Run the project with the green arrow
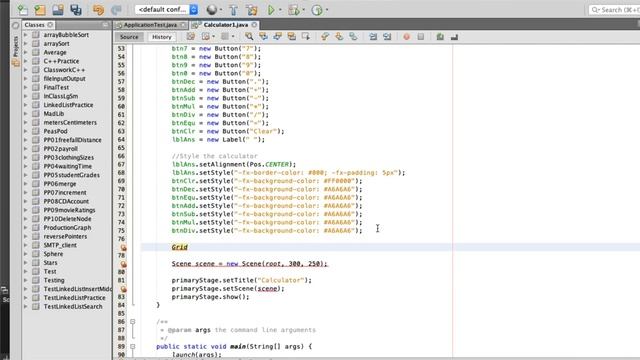 [x=271, y=10]
